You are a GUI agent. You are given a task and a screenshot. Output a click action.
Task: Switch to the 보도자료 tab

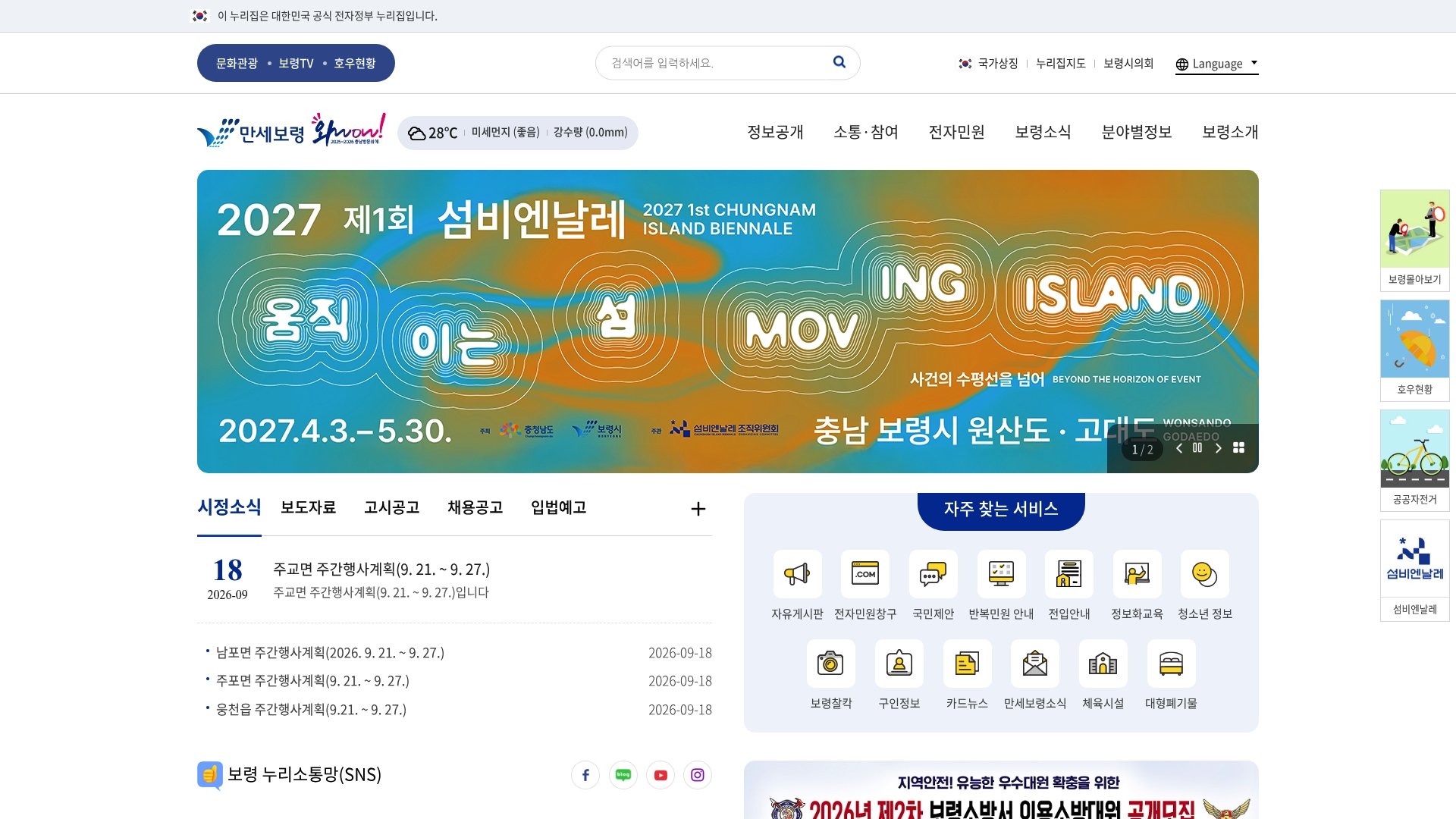[x=308, y=507]
